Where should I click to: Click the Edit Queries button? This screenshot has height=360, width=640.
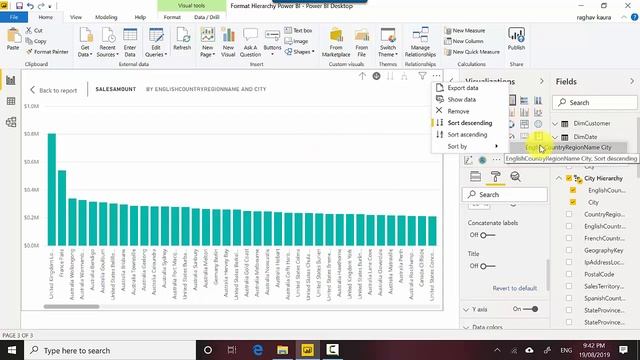point(156,42)
